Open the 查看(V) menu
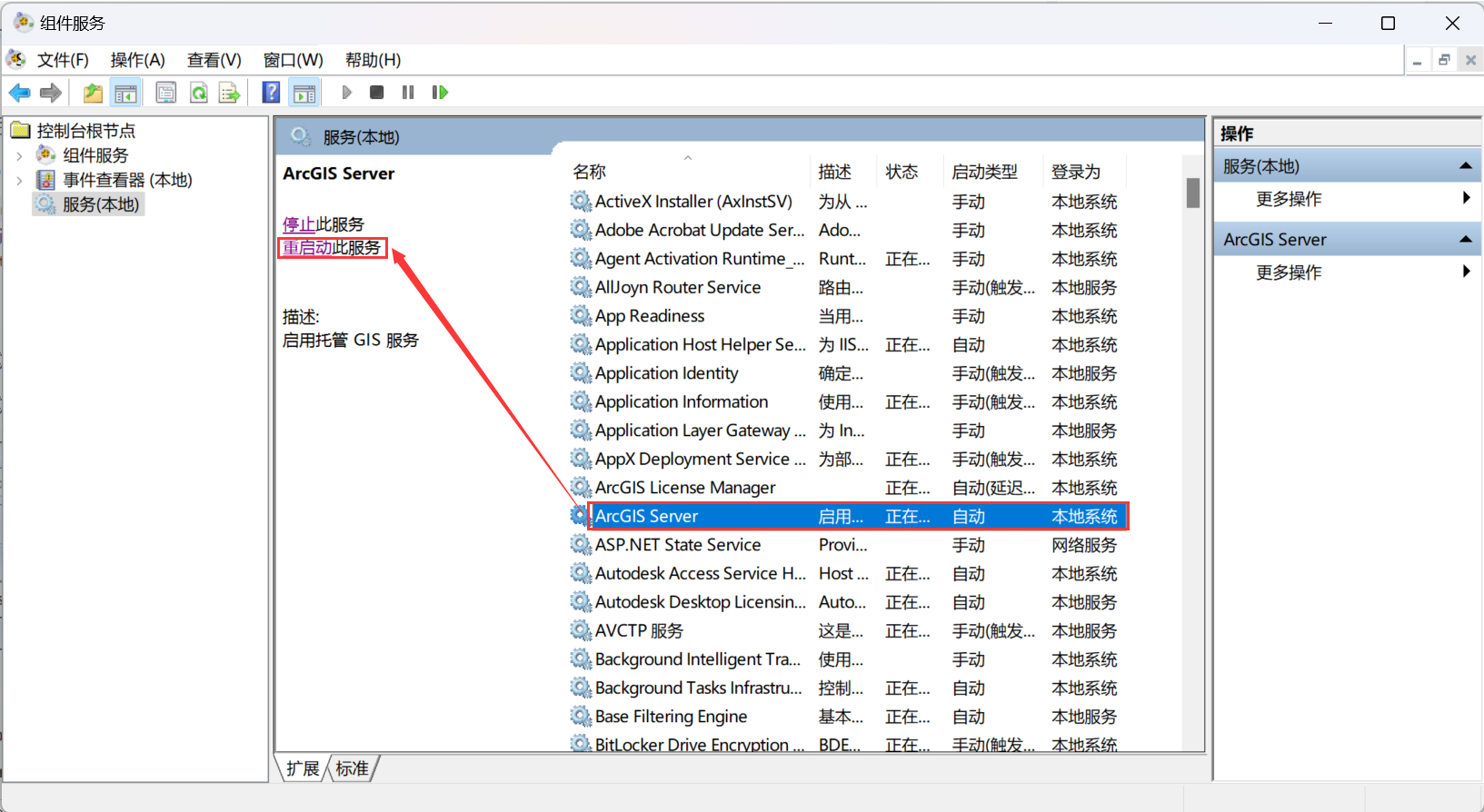The width and height of the screenshot is (1484, 812). pyautogui.click(x=214, y=60)
